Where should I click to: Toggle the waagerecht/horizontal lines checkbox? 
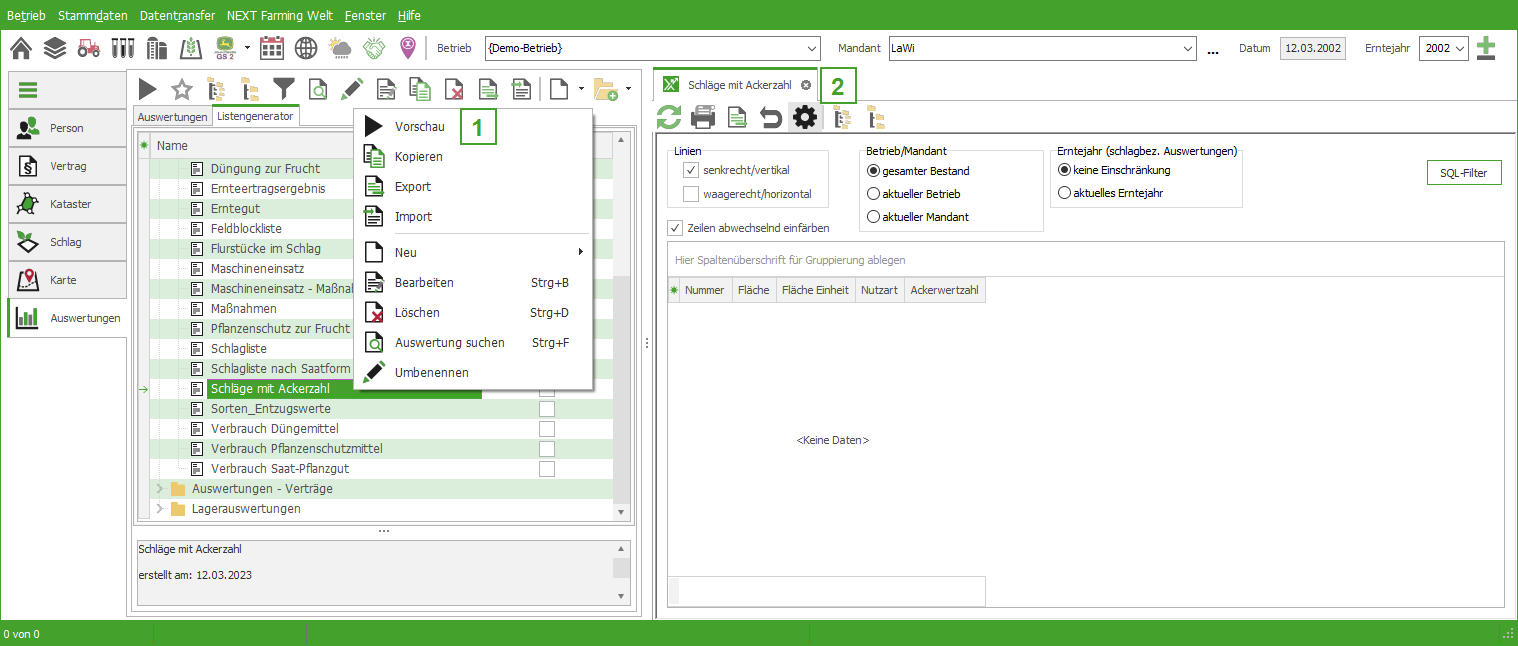[x=691, y=194]
